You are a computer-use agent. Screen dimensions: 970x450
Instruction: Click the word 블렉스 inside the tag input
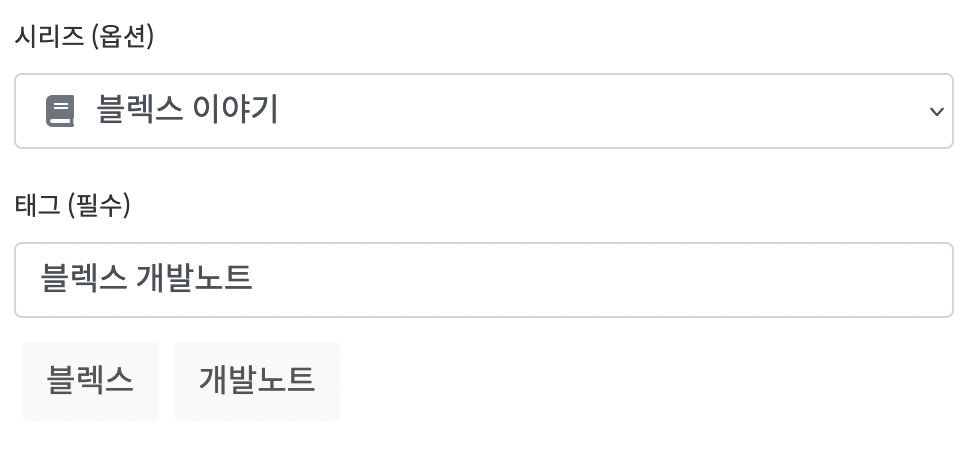pyautogui.click(x=83, y=279)
